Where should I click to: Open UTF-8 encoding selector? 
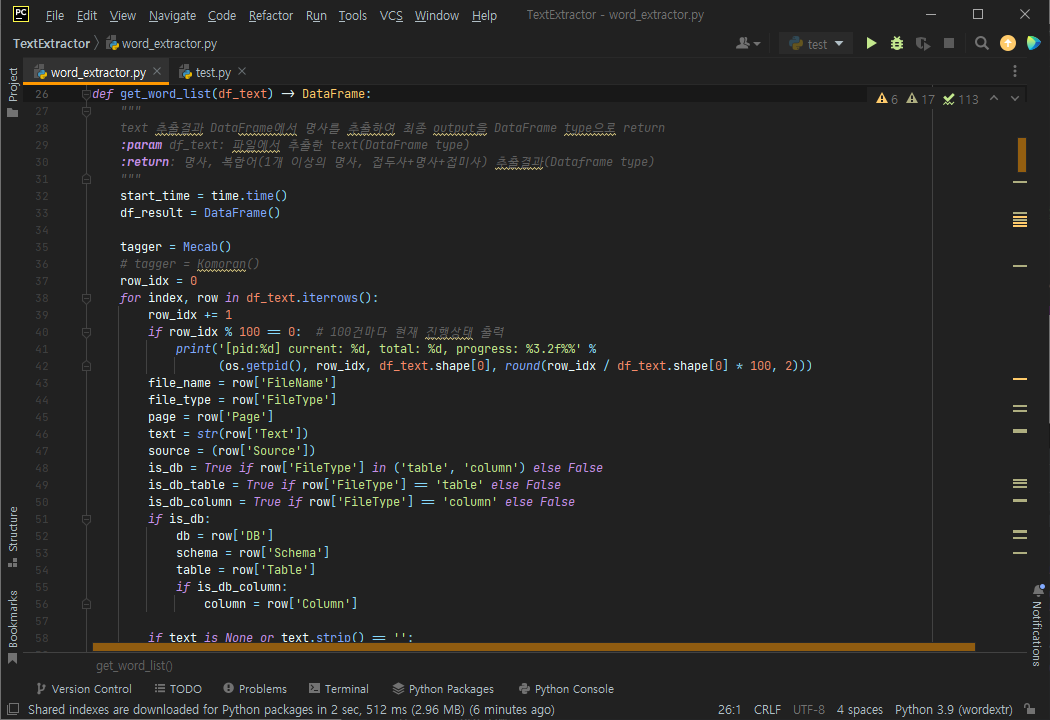pyautogui.click(x=809, y=709)
